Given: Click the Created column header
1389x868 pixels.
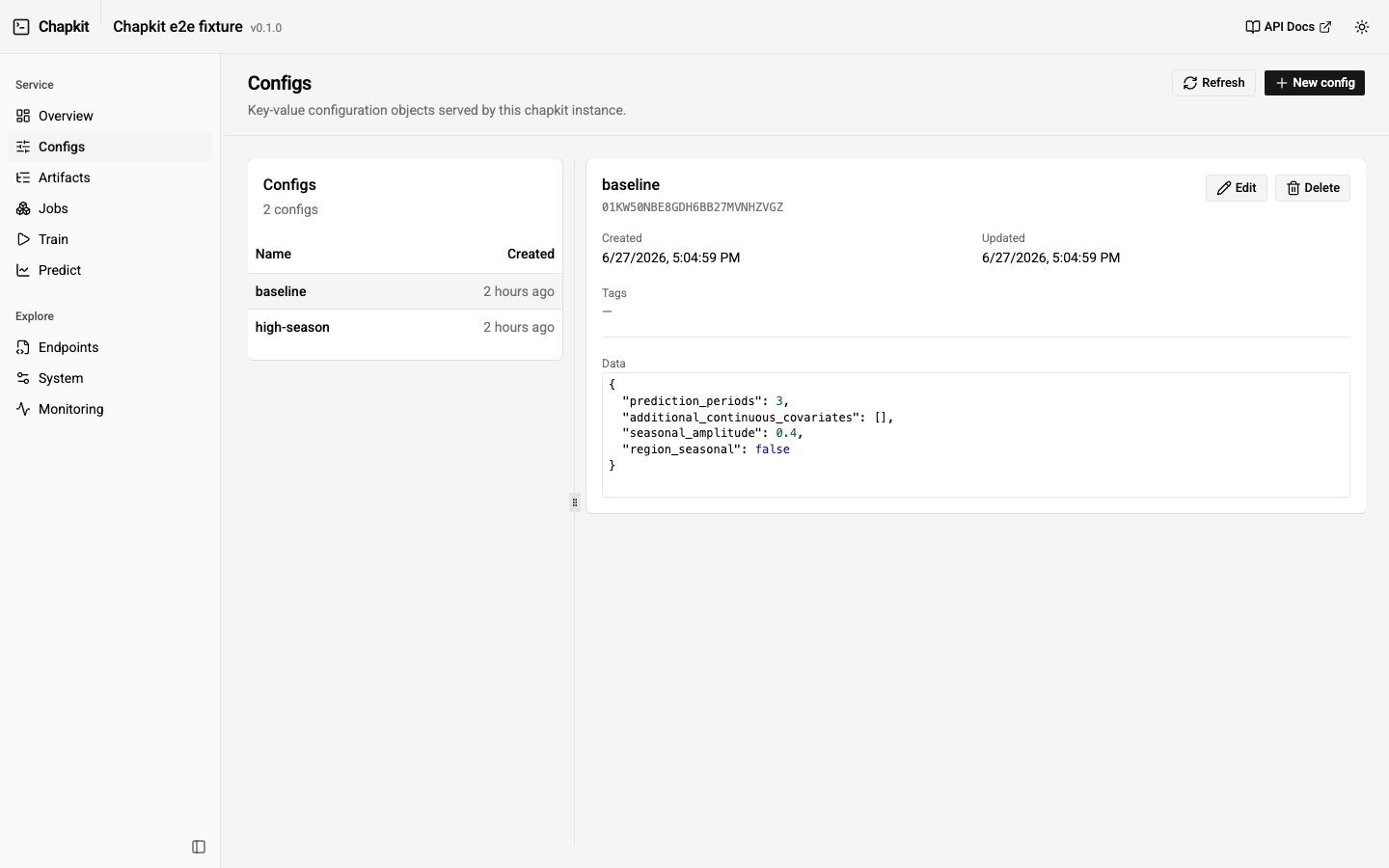Looking at the screenshot, I should [531, 254].
